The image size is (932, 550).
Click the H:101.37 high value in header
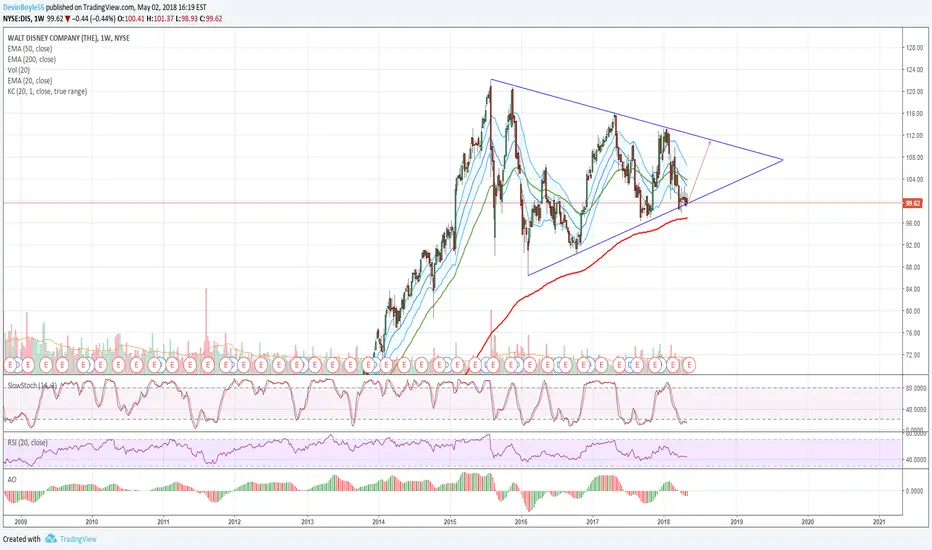point(159,18)
